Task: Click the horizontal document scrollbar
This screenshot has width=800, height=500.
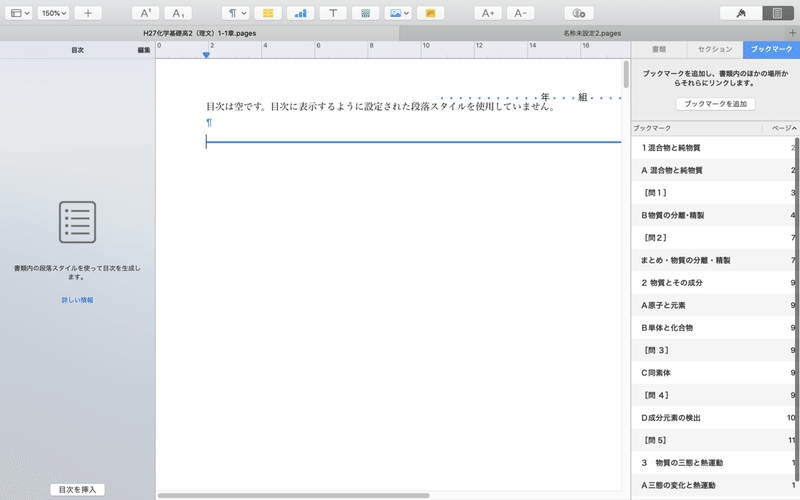Action: (x=293, y=495)
